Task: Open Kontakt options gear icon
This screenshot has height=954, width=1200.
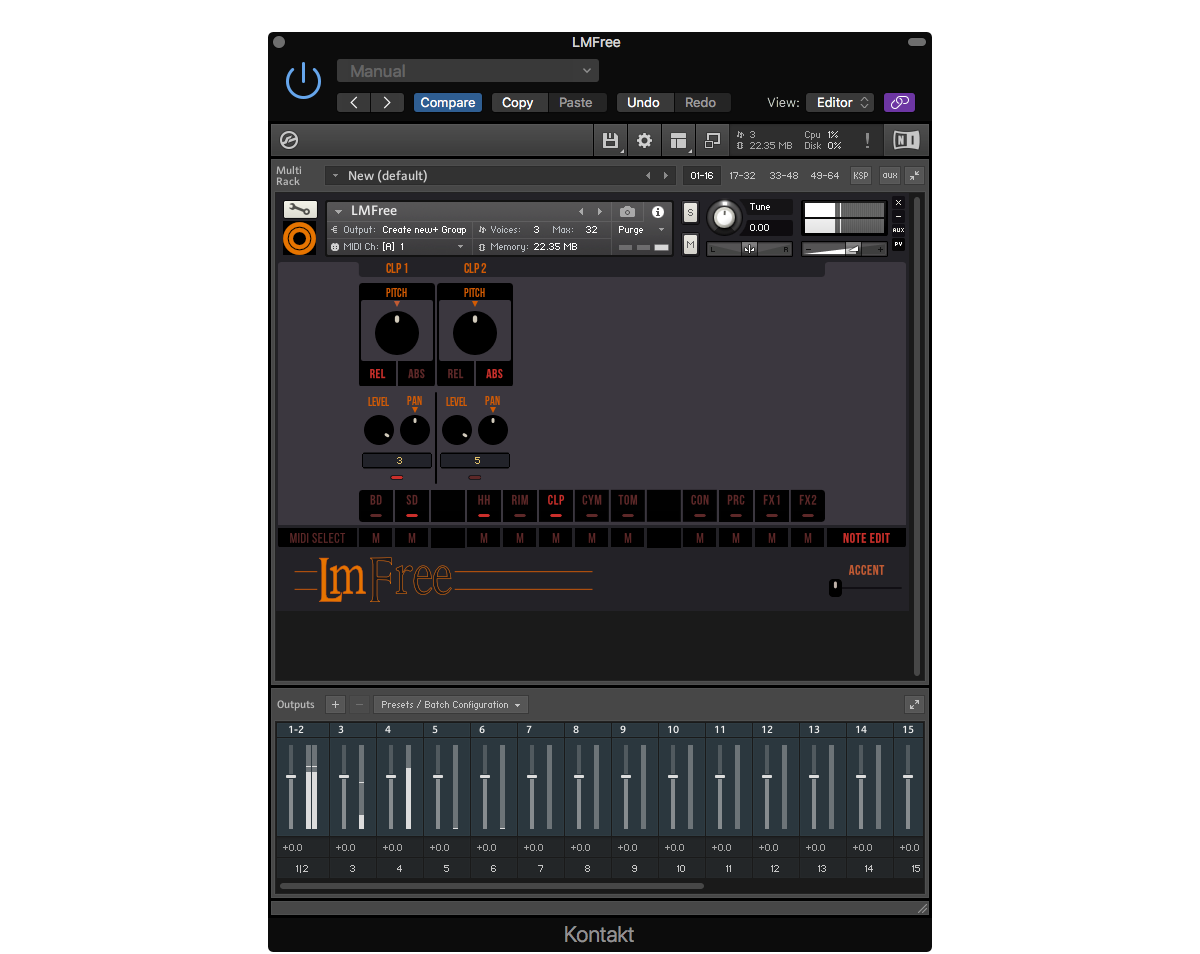Action: point(645,140)
